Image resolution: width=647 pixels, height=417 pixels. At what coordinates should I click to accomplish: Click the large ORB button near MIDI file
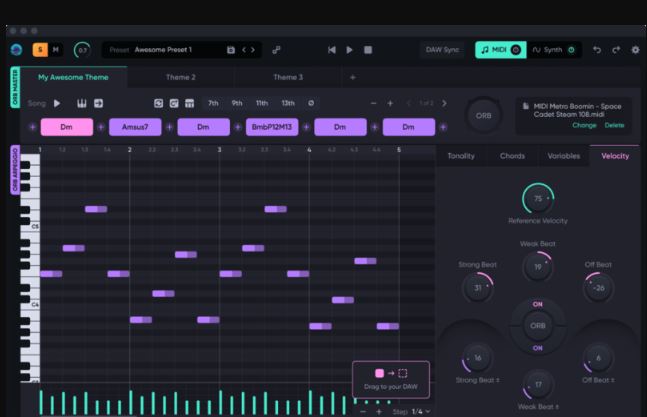(x=483, y=116)
